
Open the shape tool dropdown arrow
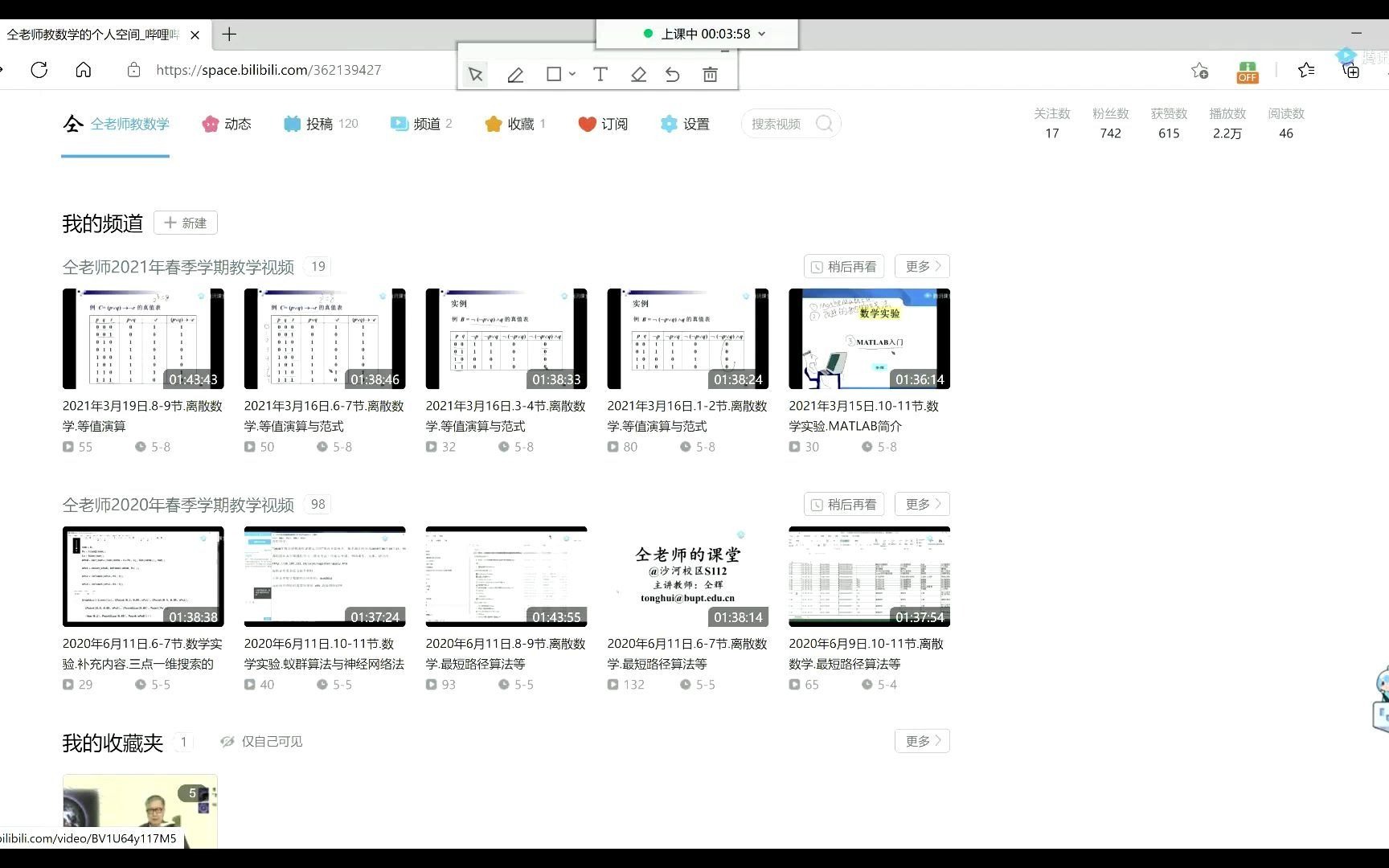(572, 74)
